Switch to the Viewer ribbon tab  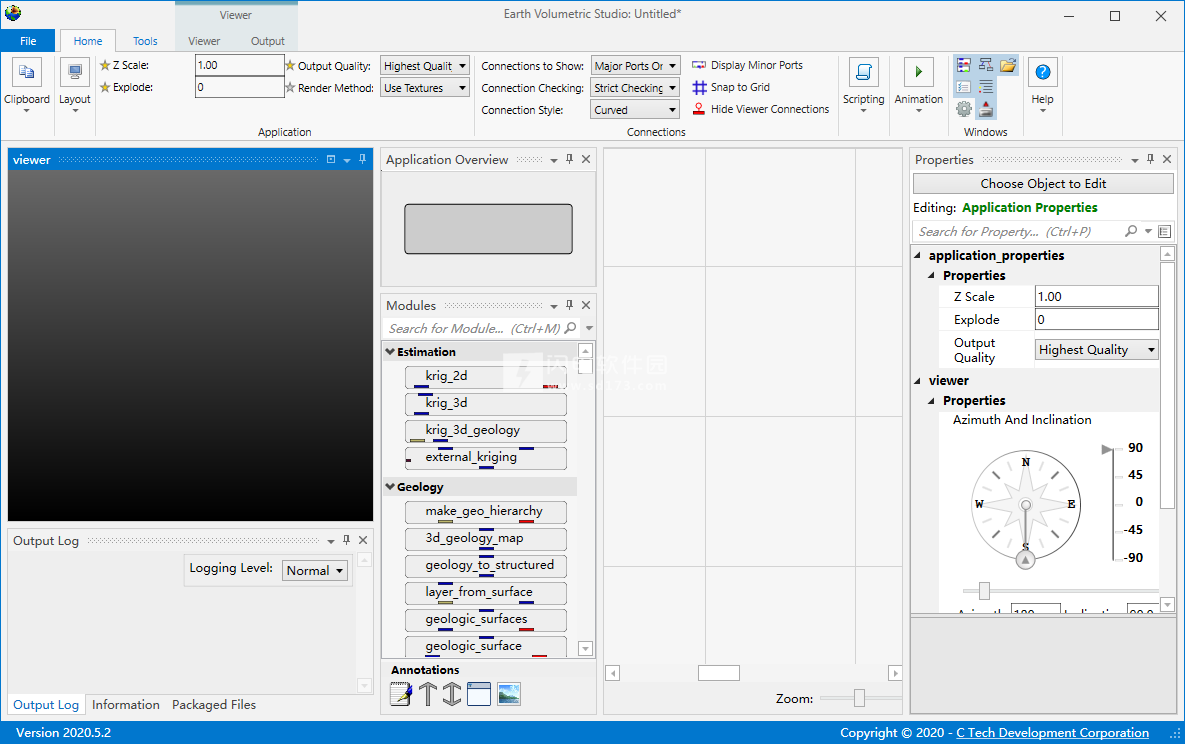tap(204, 41)
